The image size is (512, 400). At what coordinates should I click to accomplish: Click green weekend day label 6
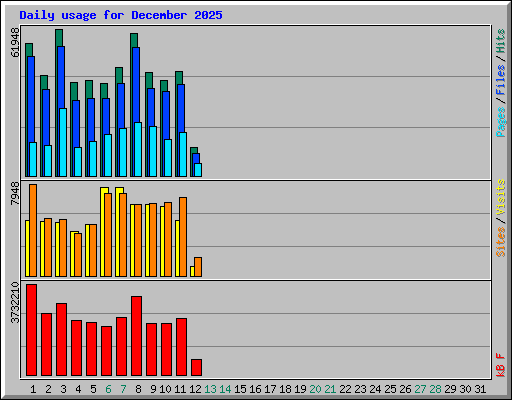click(x=108, y=389)
